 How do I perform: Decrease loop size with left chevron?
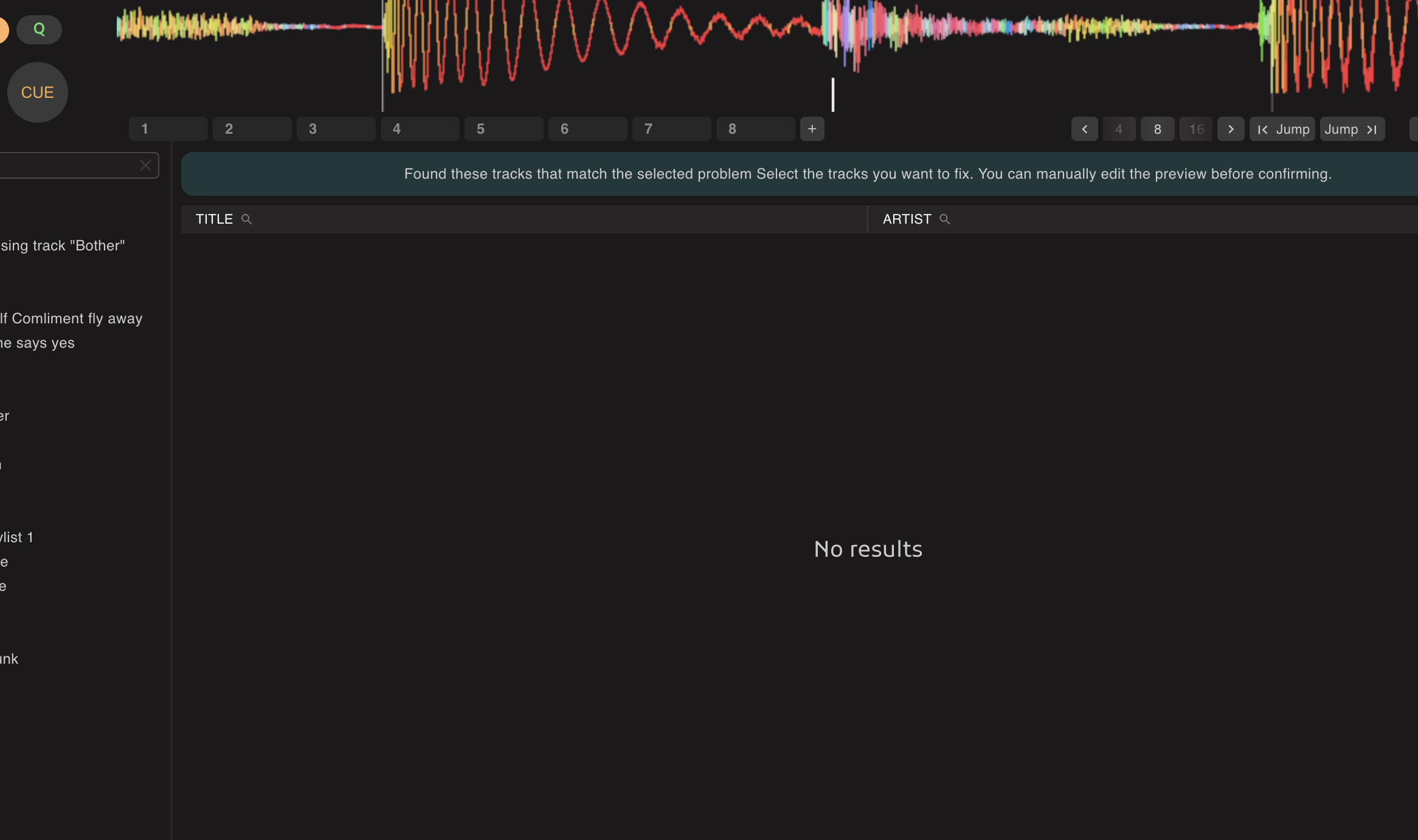click(x=1084, y=129)
